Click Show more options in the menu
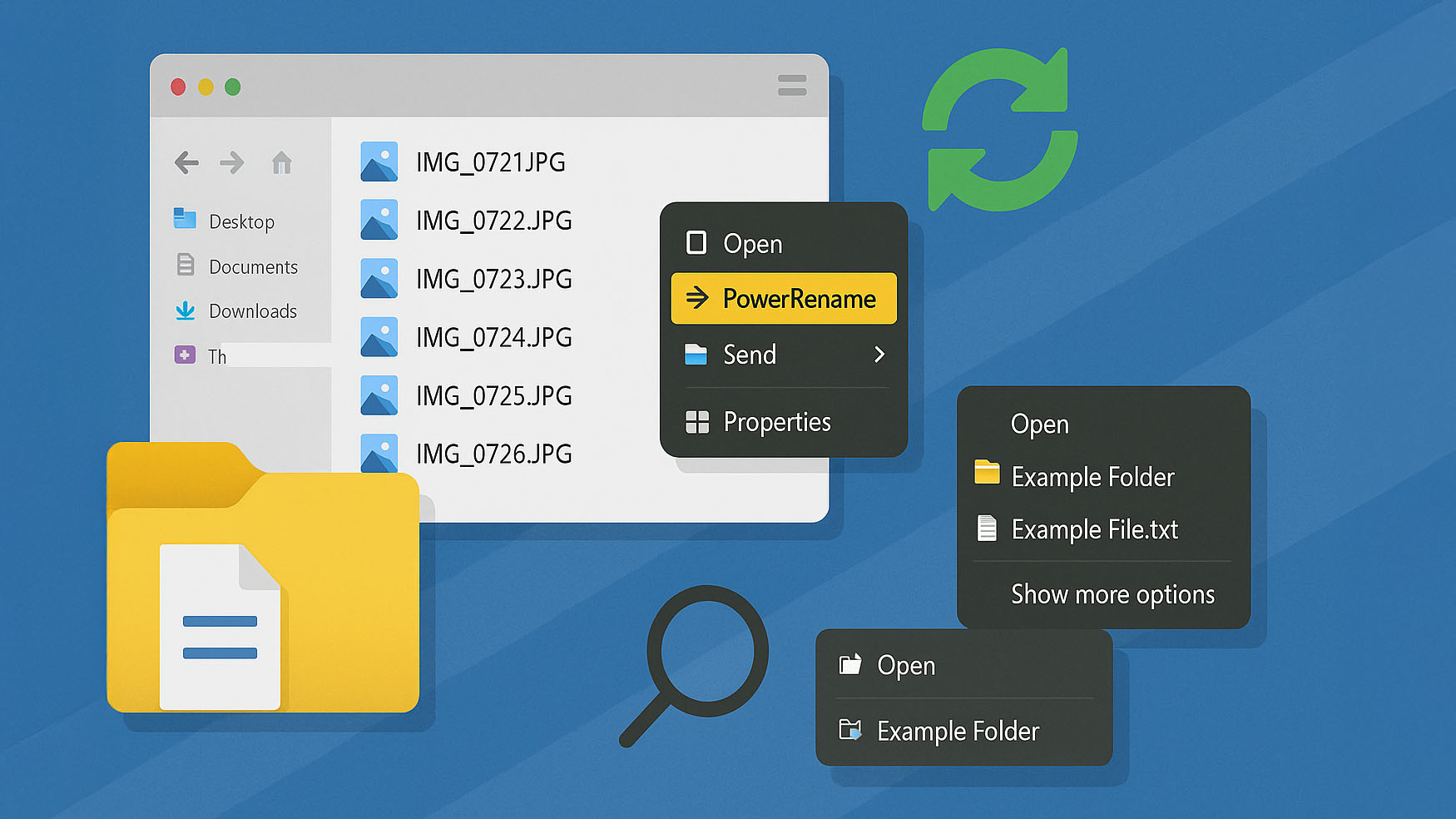 pos(1112,594)
